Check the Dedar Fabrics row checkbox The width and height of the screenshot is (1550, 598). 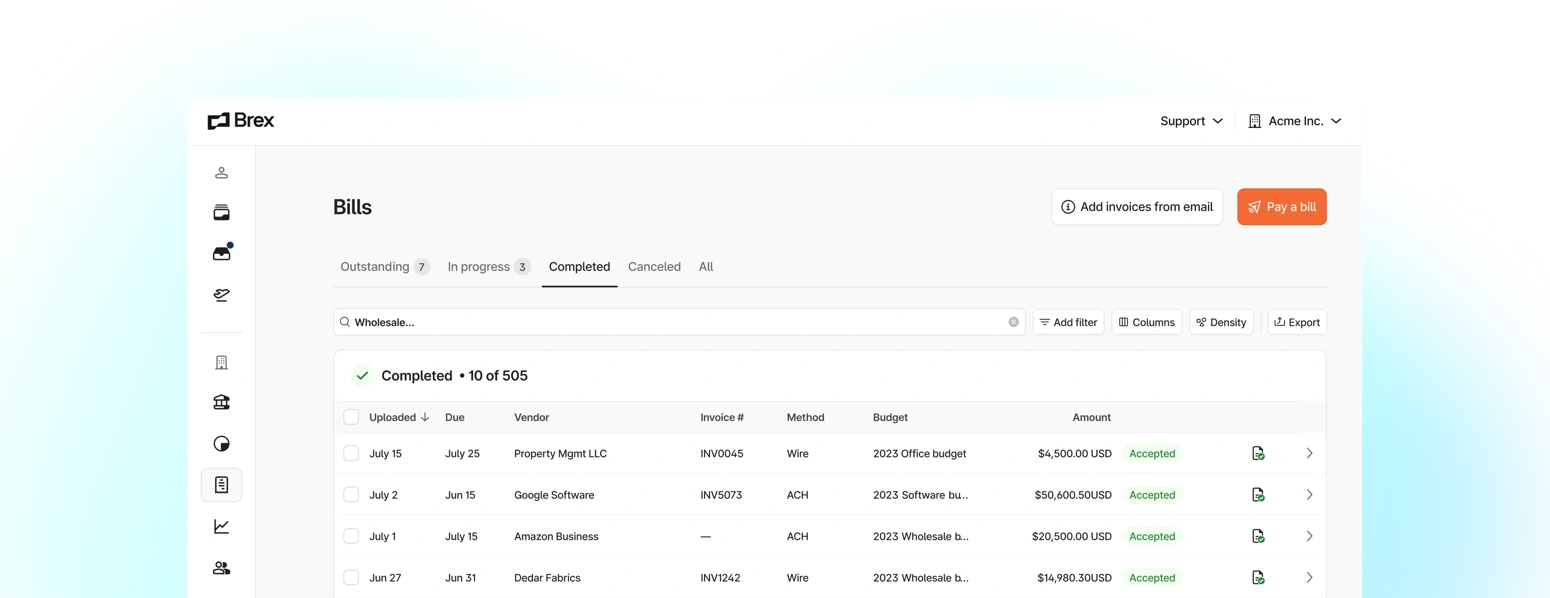[x=351, y=577]
